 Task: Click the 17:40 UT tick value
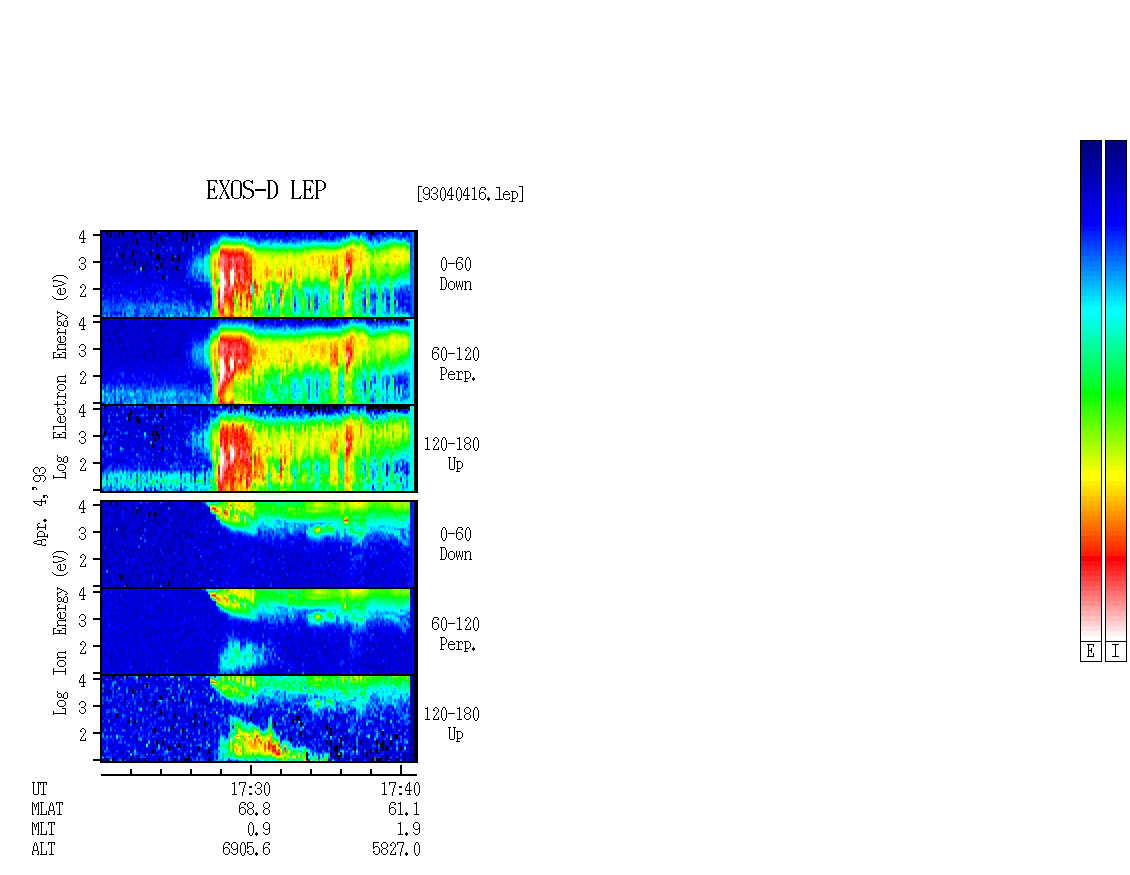(x=400, y=789)
